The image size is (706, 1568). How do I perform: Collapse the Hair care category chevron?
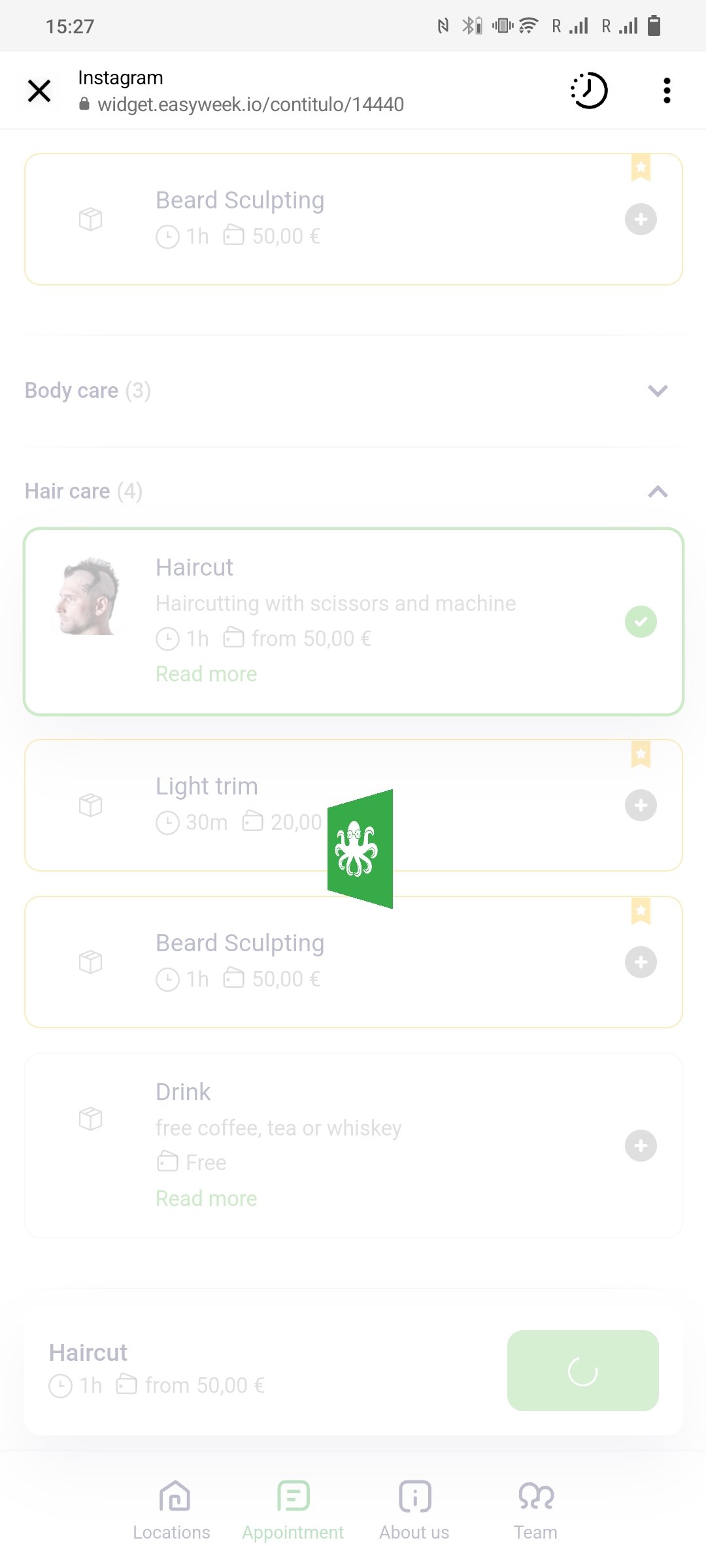point(658,492)
